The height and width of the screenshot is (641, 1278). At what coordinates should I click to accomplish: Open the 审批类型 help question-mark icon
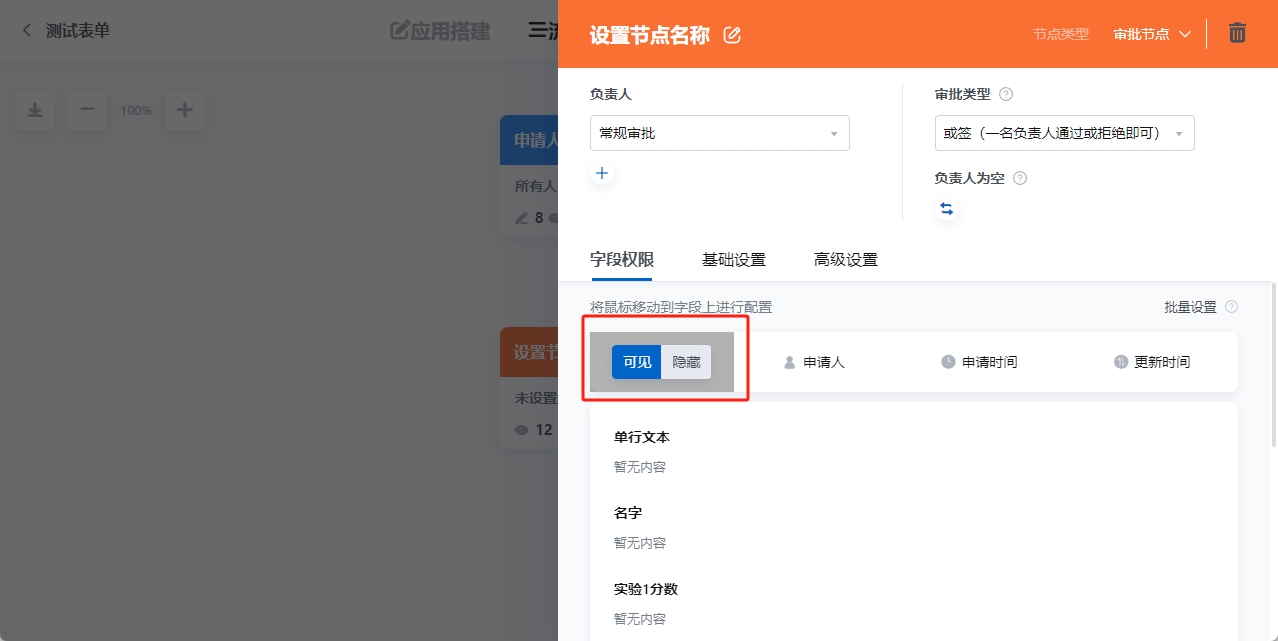(x=1005, y=93)
